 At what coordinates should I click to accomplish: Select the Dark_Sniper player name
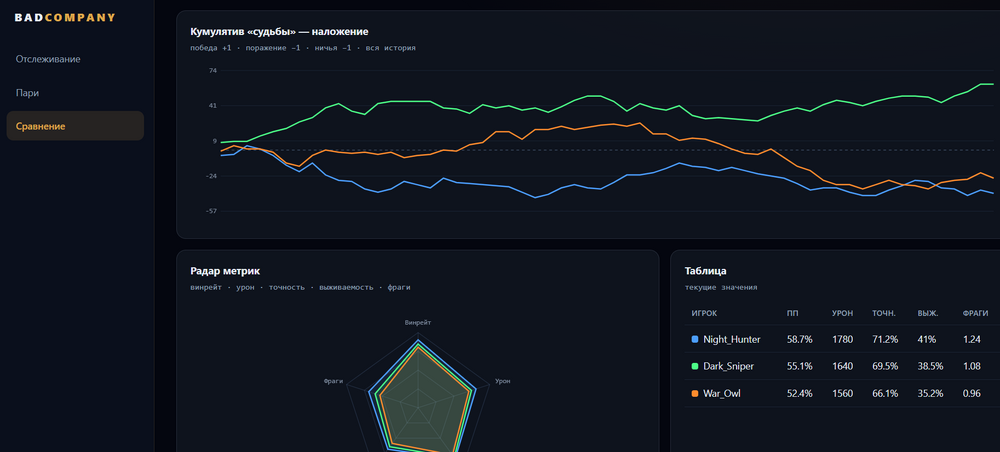[728, 367]
